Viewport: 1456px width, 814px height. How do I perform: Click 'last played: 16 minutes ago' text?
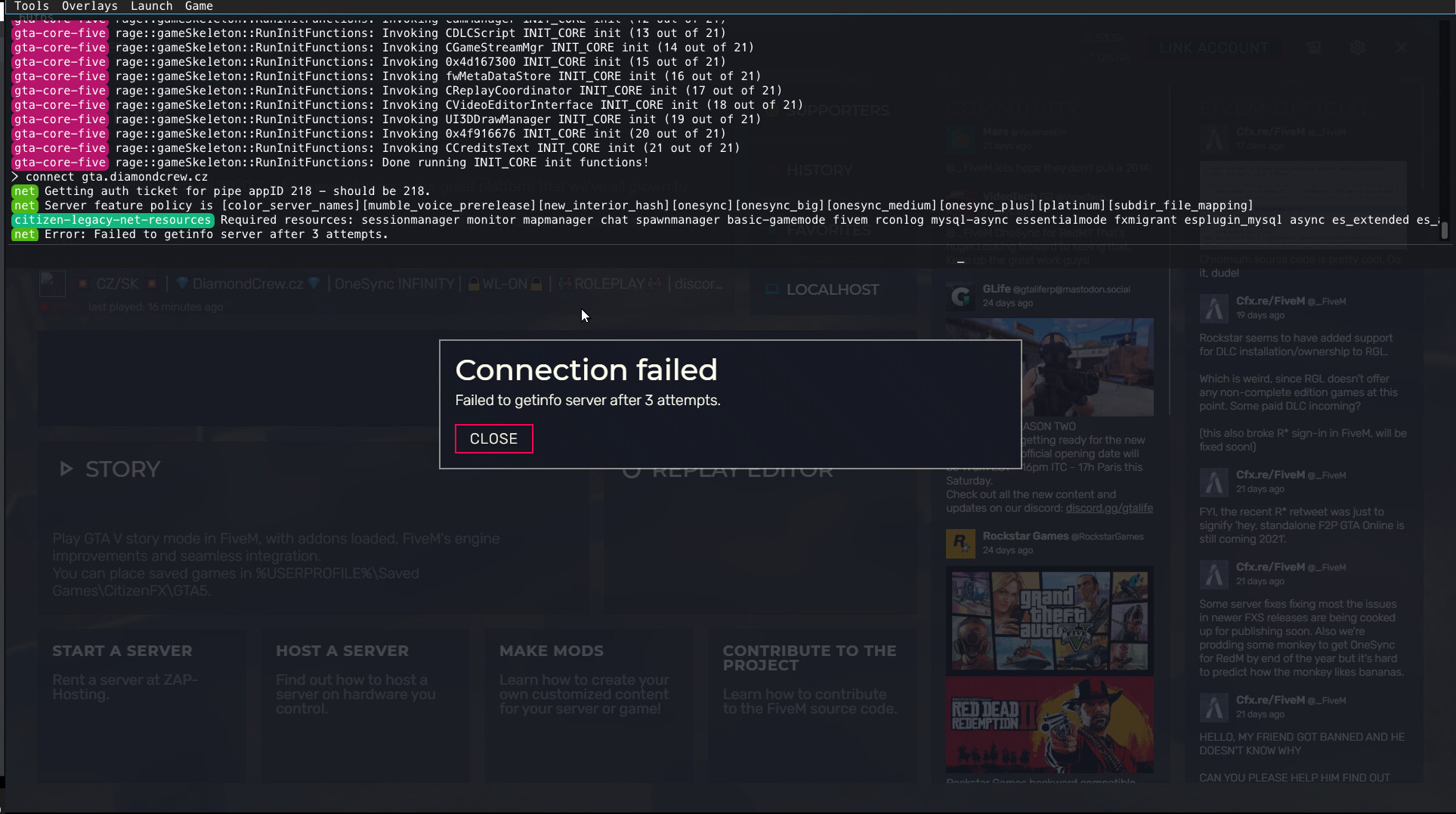(x=155, y=307)
